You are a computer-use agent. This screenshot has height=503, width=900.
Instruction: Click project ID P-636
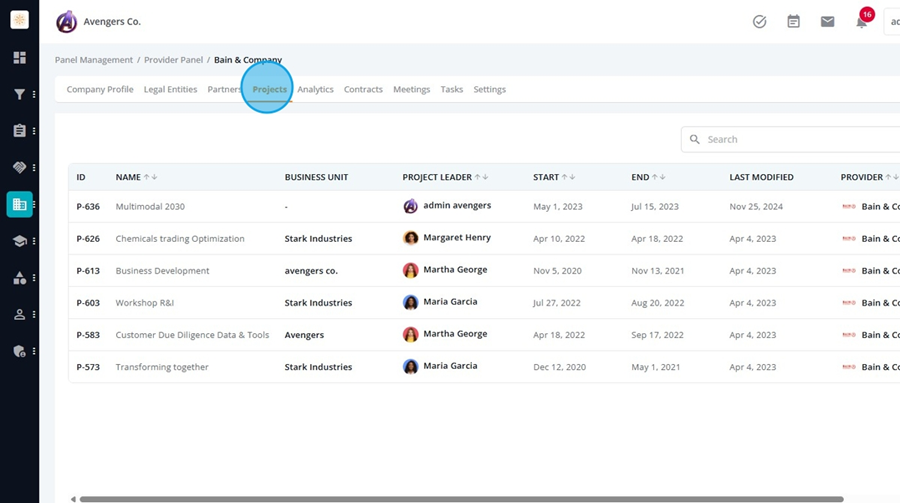point(88,206)
